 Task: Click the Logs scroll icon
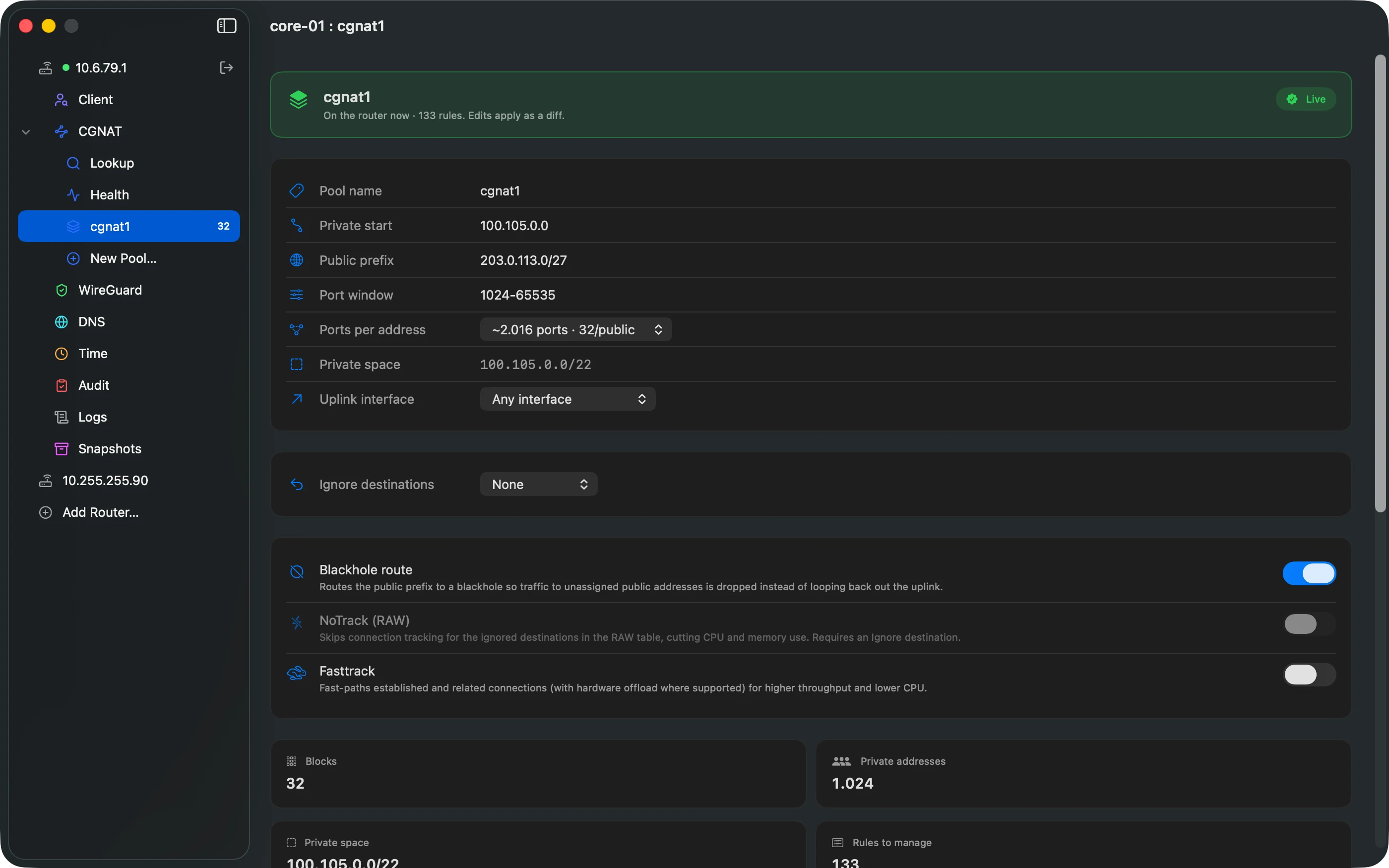click(x=62, y=417)
